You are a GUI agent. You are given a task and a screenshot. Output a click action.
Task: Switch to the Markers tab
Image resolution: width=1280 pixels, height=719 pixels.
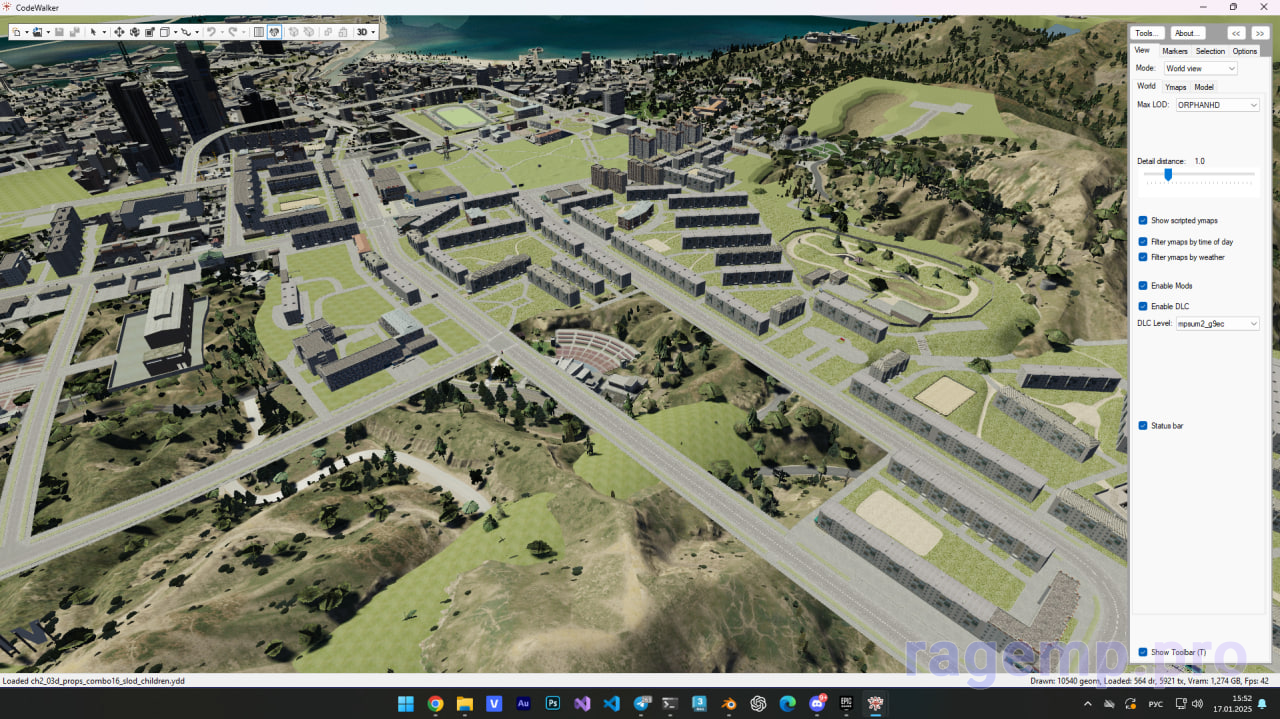coord(1174,51)
